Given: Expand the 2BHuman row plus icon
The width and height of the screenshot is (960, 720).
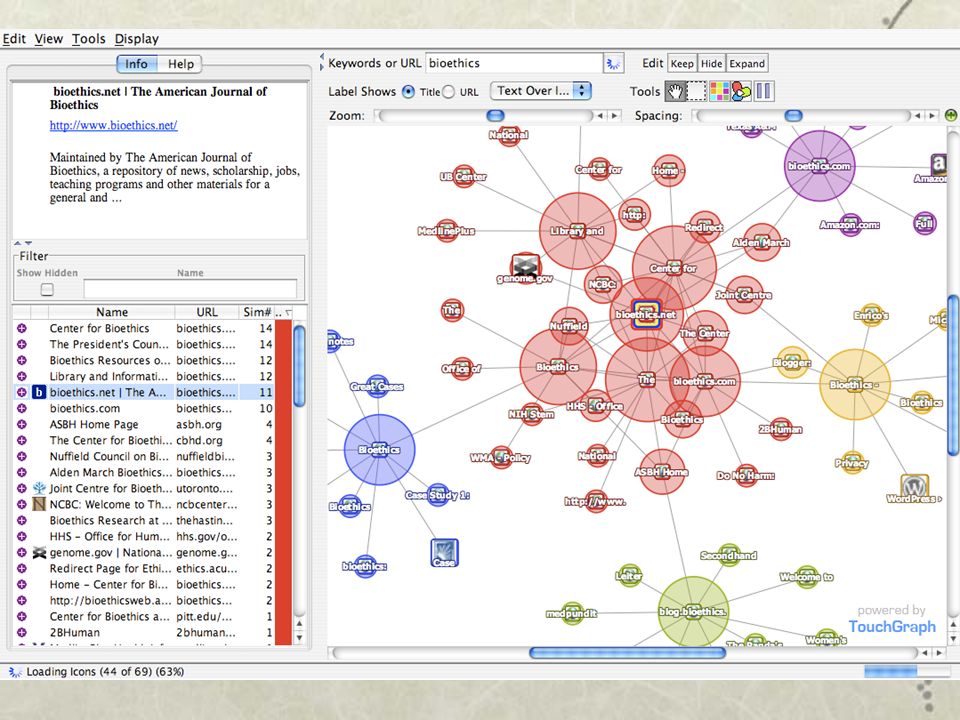Looking at the screenshot, I should pyautogui.click(x=21, y=632).
